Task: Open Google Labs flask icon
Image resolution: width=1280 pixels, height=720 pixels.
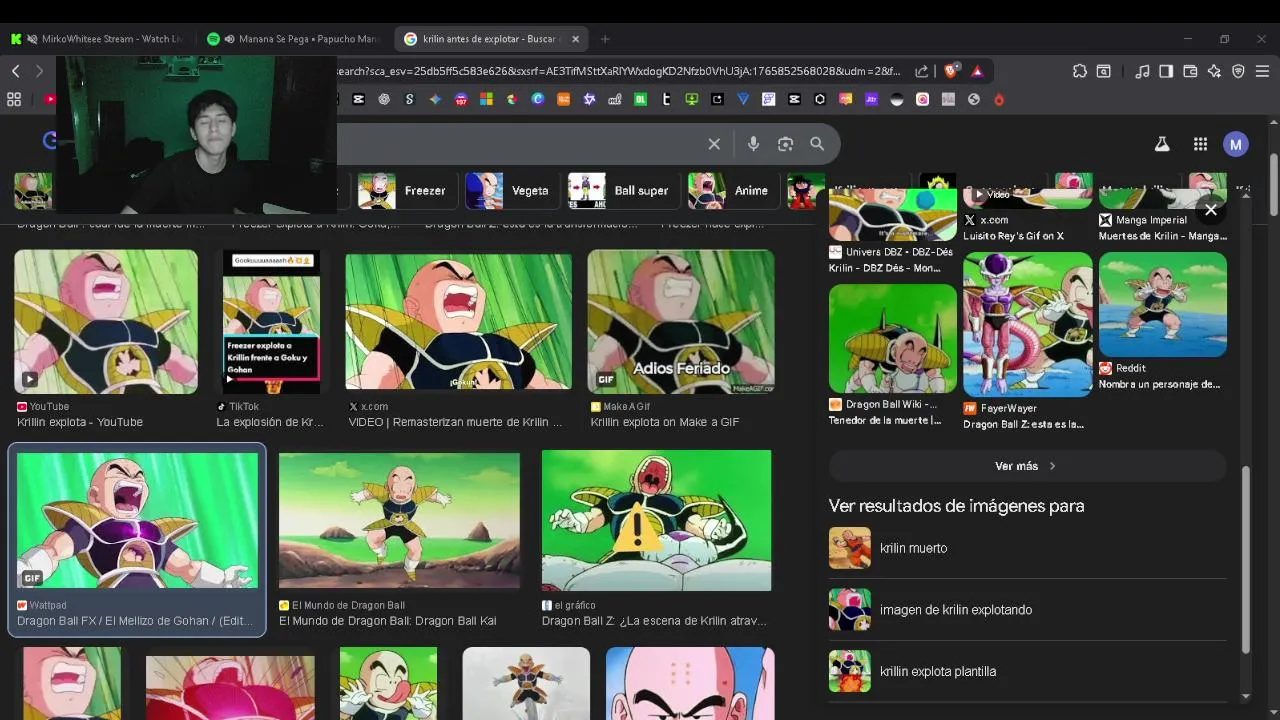Action: click(x=1162, y=144)
